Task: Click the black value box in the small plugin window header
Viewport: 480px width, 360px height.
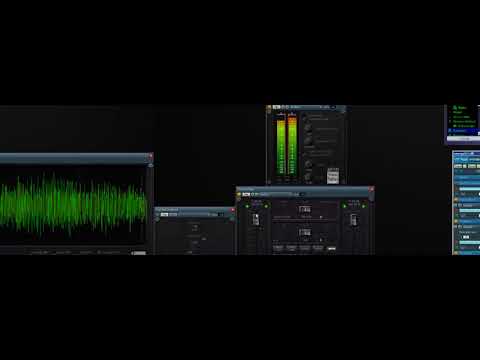Action: [221, 214]
